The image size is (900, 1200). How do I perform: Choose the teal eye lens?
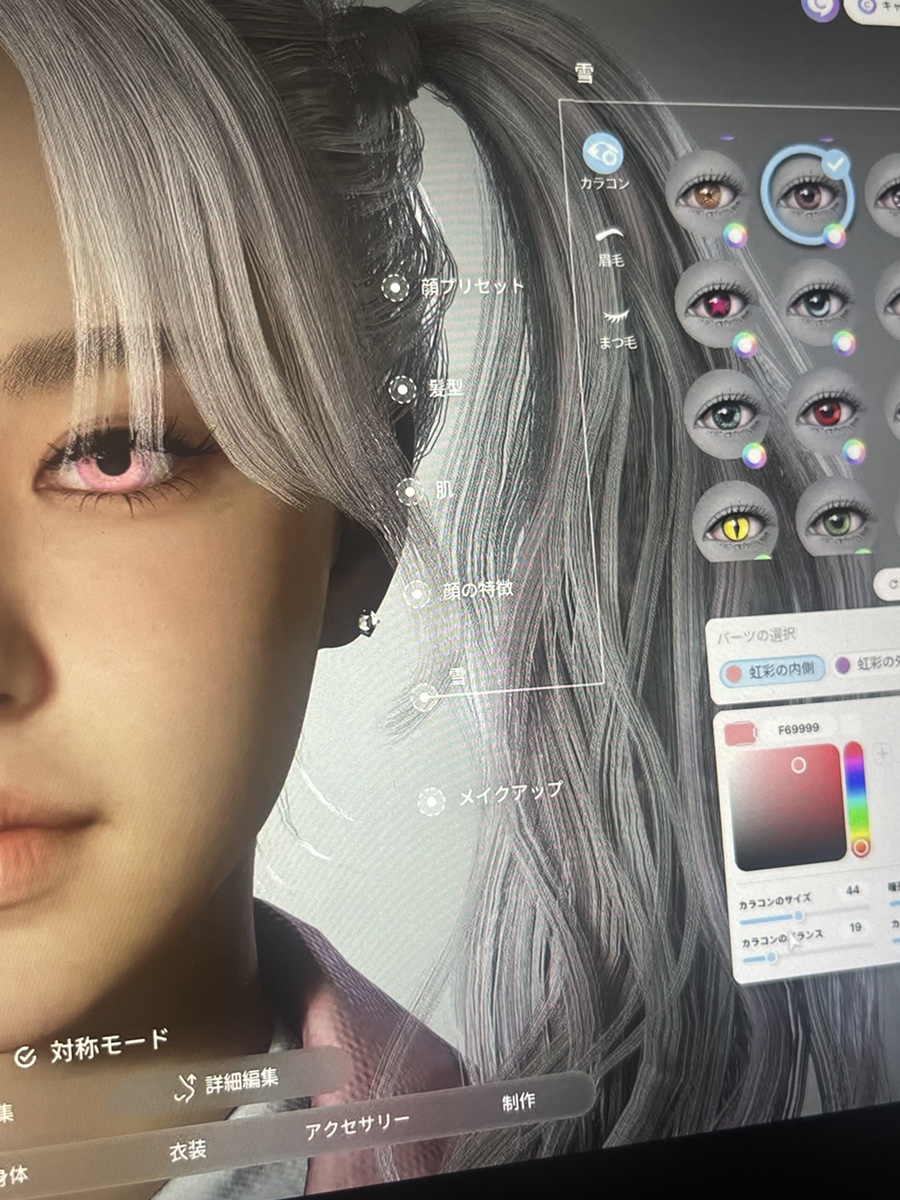[x=725, y=414]
